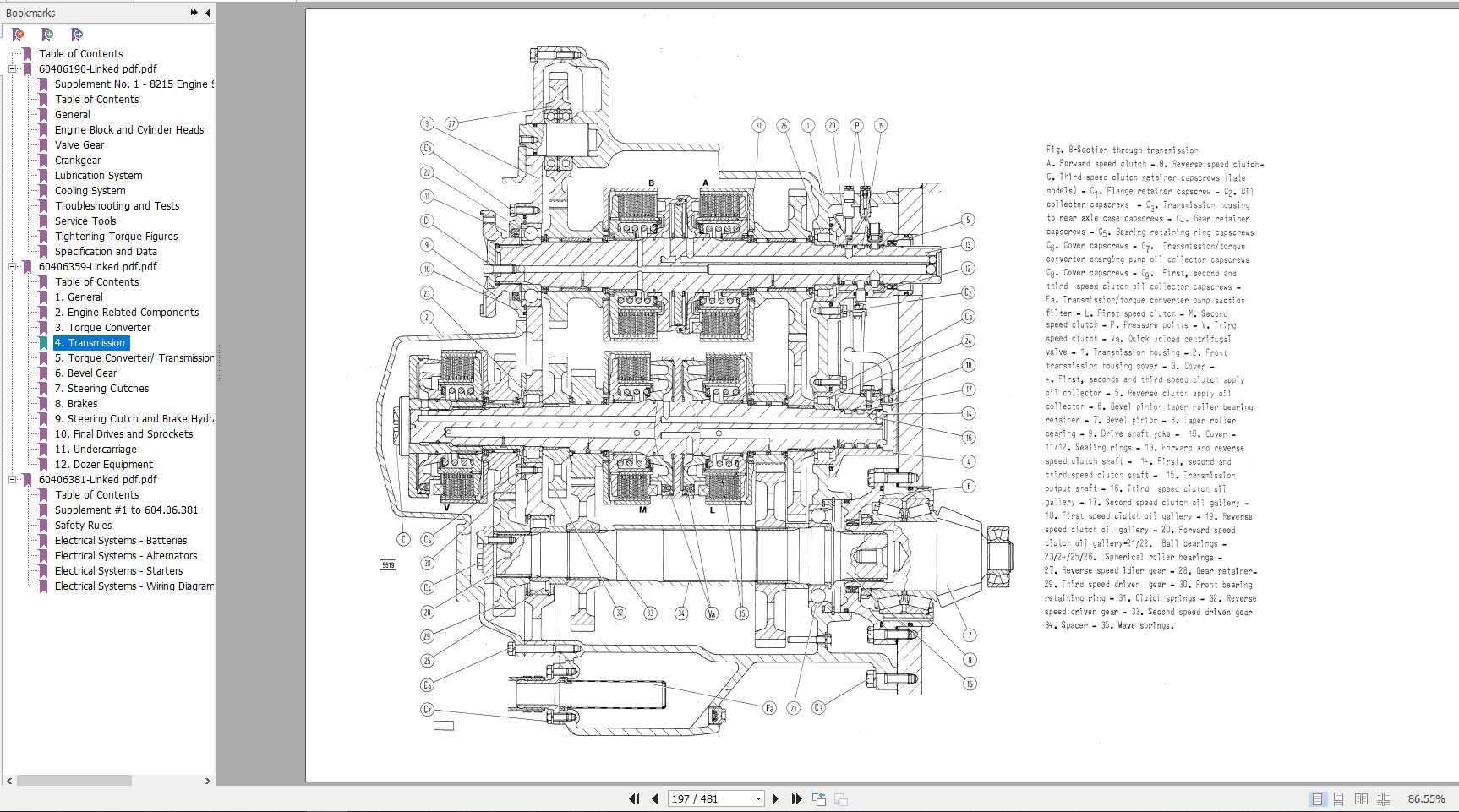Viewport: 1459px width, 812px height.
Task: Open Electrical Systems - Wiring Diagram bookmark
Action: 134,586
